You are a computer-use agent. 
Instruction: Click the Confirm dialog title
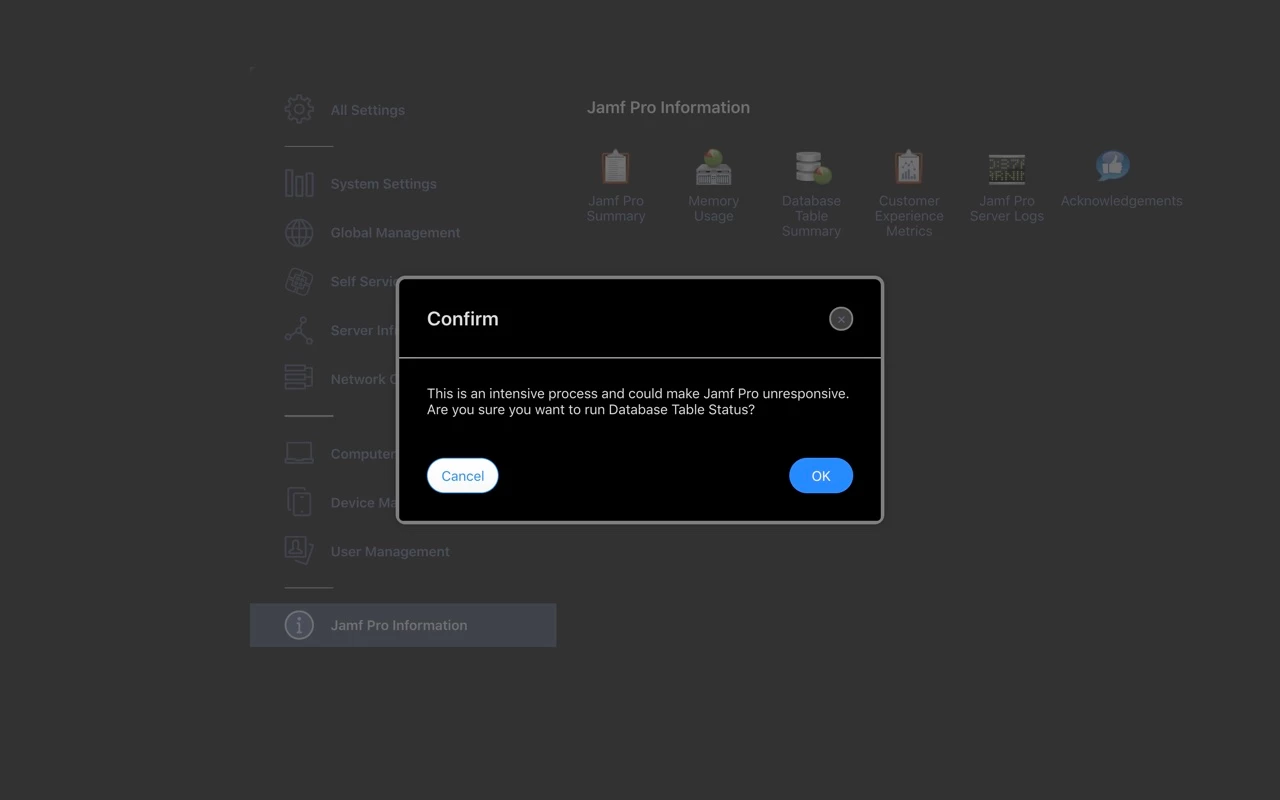pos(462,319)
